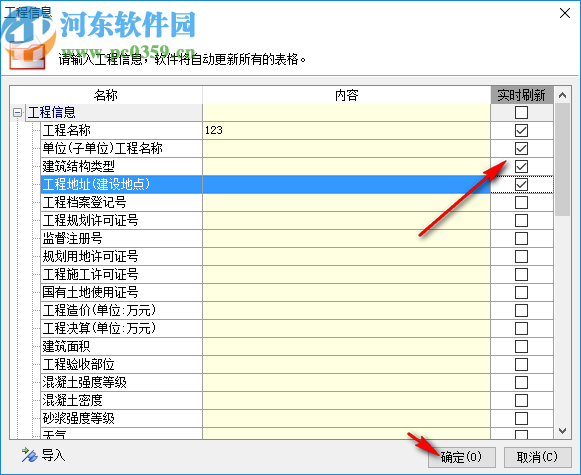
Task: Enable 实时刷新 for 工程施工许可证号
Action: pyautogui.click(x=521, y=275)
